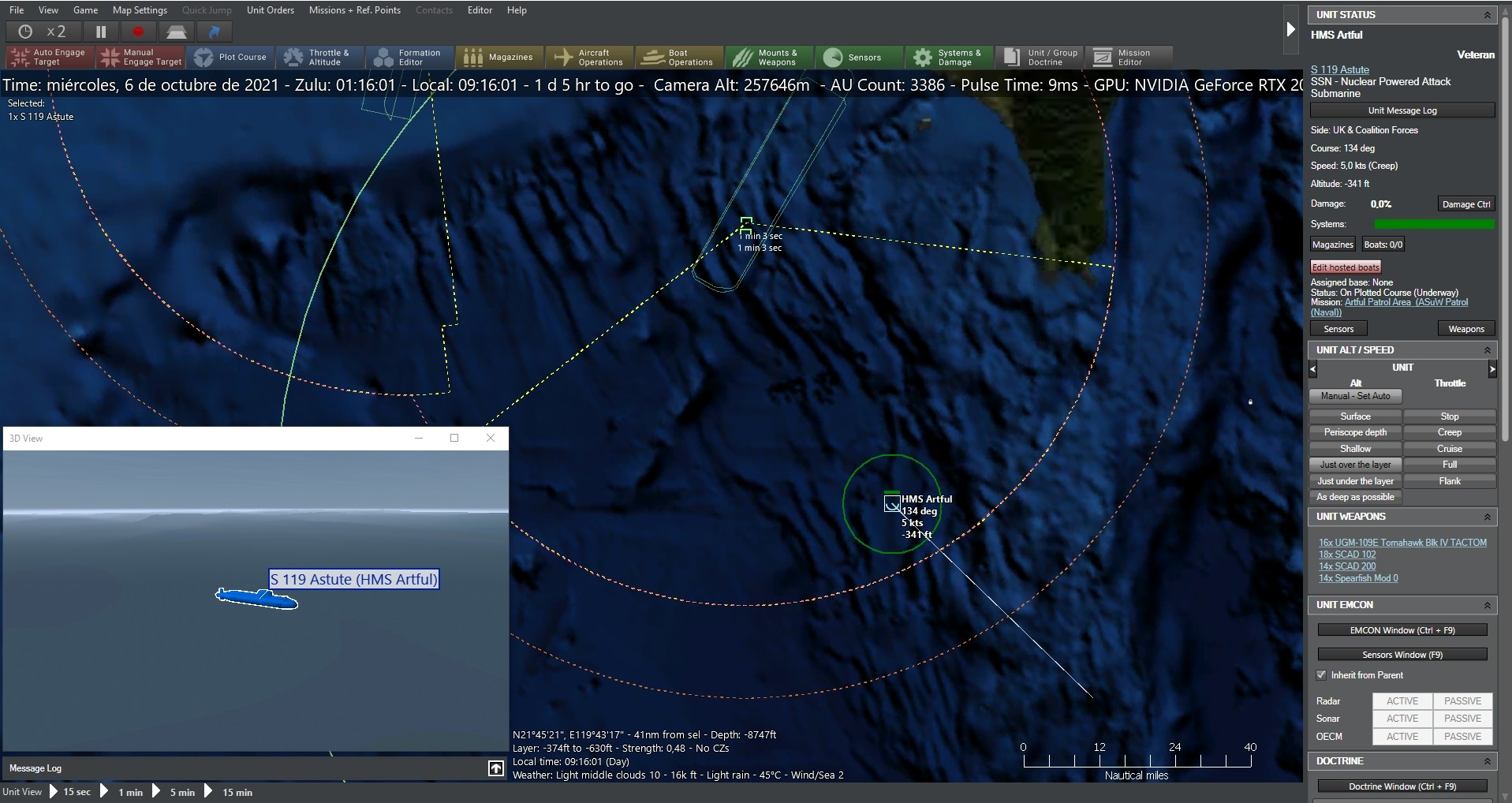Screen dimensions: 1512x803
Task: Open the Unit Orders menu
Action: tap(270, 10)
